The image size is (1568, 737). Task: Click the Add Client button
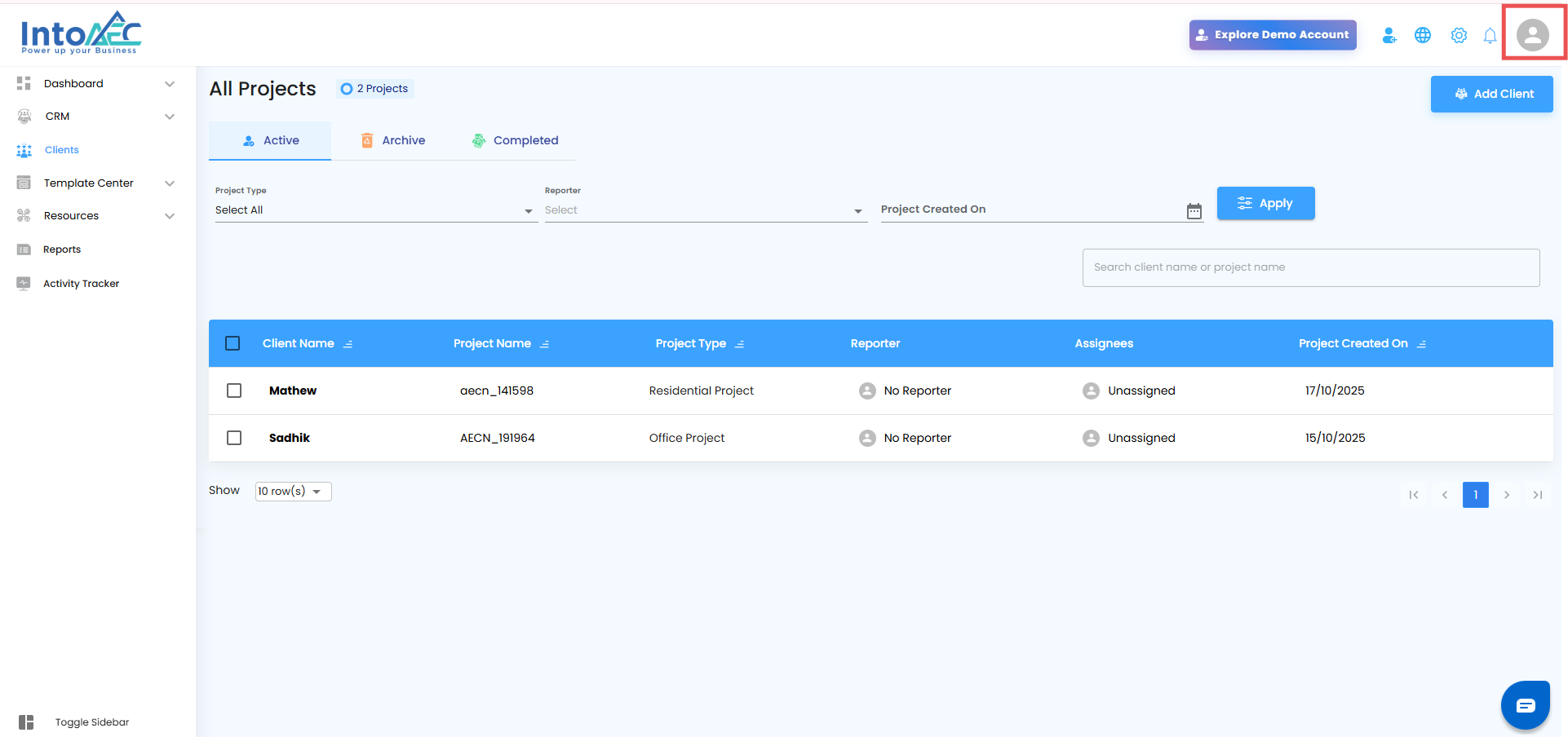click(1491, 94)
